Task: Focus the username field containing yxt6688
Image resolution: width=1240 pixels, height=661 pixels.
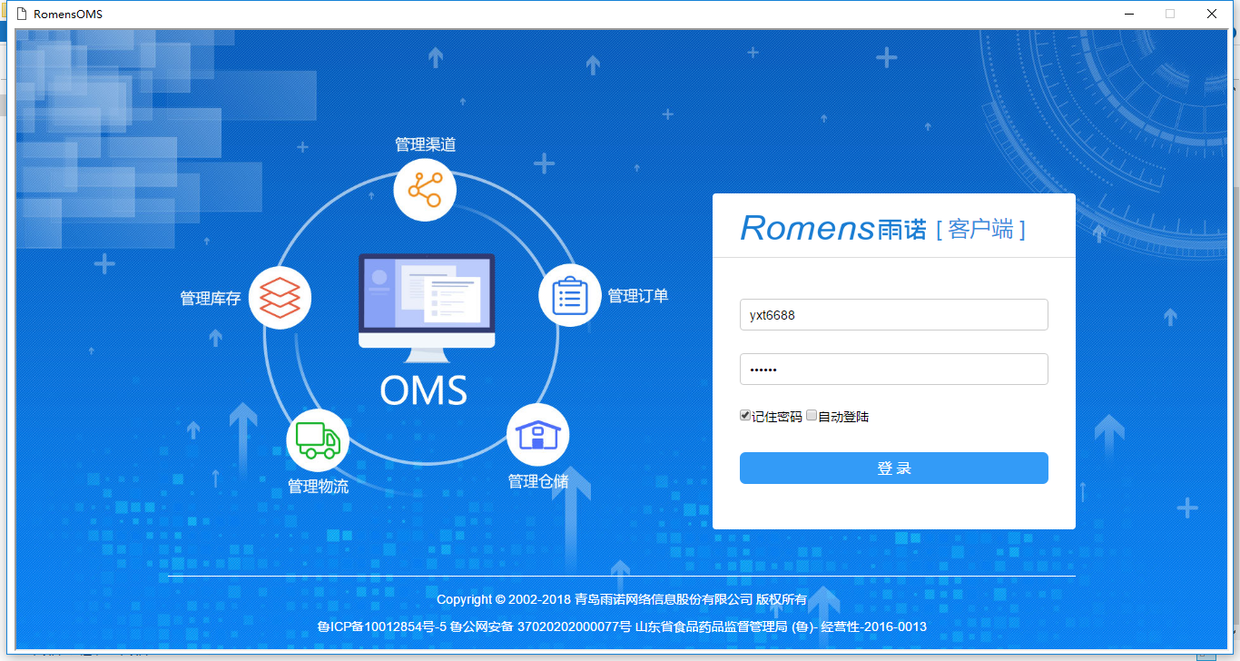Action: pyautogui.click(x=894, y=315)
